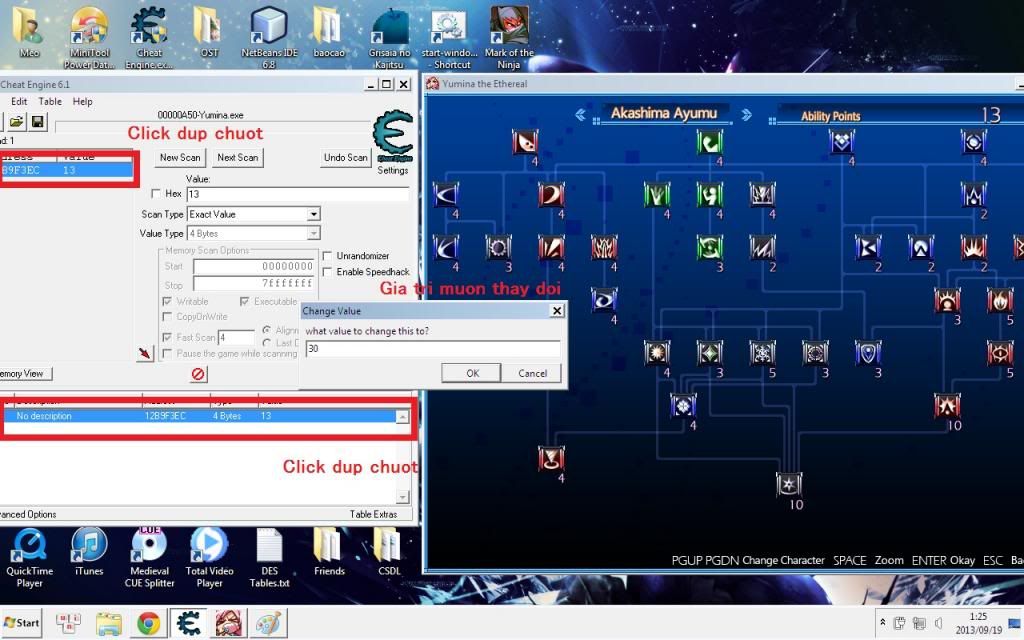Click the Next Scan button
Screen dimensions: 1024x640
click(x=238, y=157)
